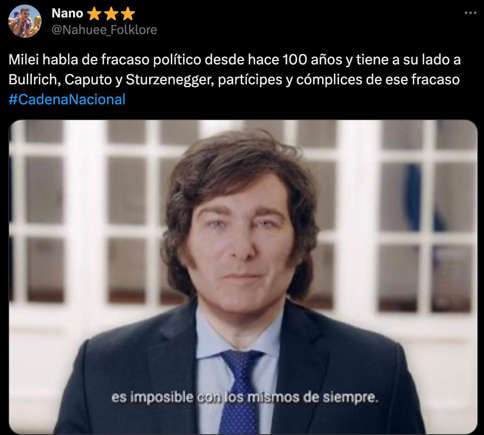Open the three-dot more options menu

[x=470, y=13]
